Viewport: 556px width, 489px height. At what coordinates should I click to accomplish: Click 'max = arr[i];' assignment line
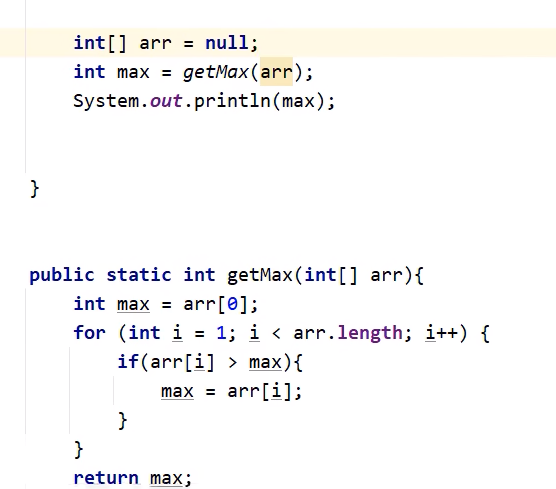click(231, 391)
